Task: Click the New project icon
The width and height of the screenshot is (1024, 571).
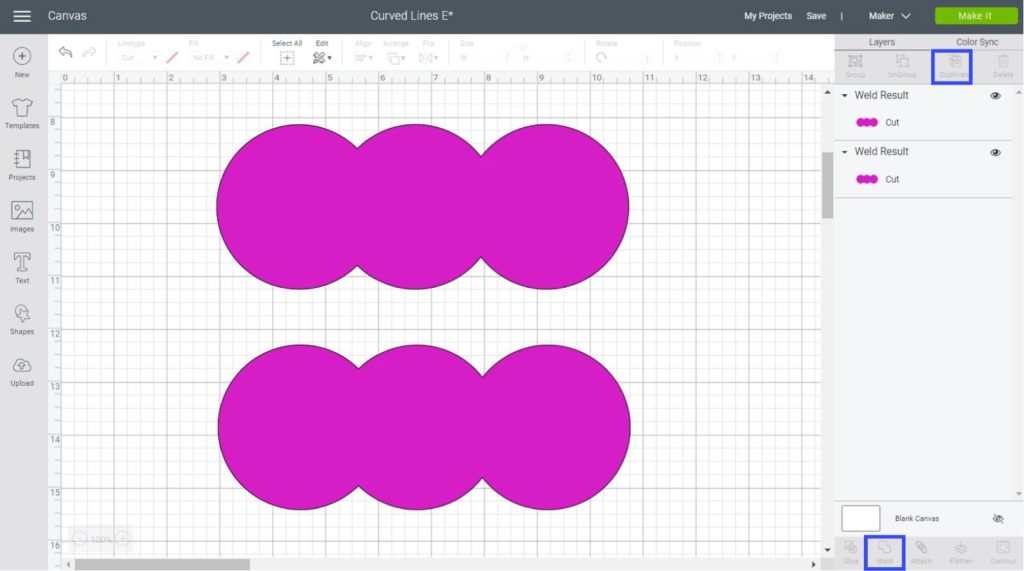Action: (22, 57)
